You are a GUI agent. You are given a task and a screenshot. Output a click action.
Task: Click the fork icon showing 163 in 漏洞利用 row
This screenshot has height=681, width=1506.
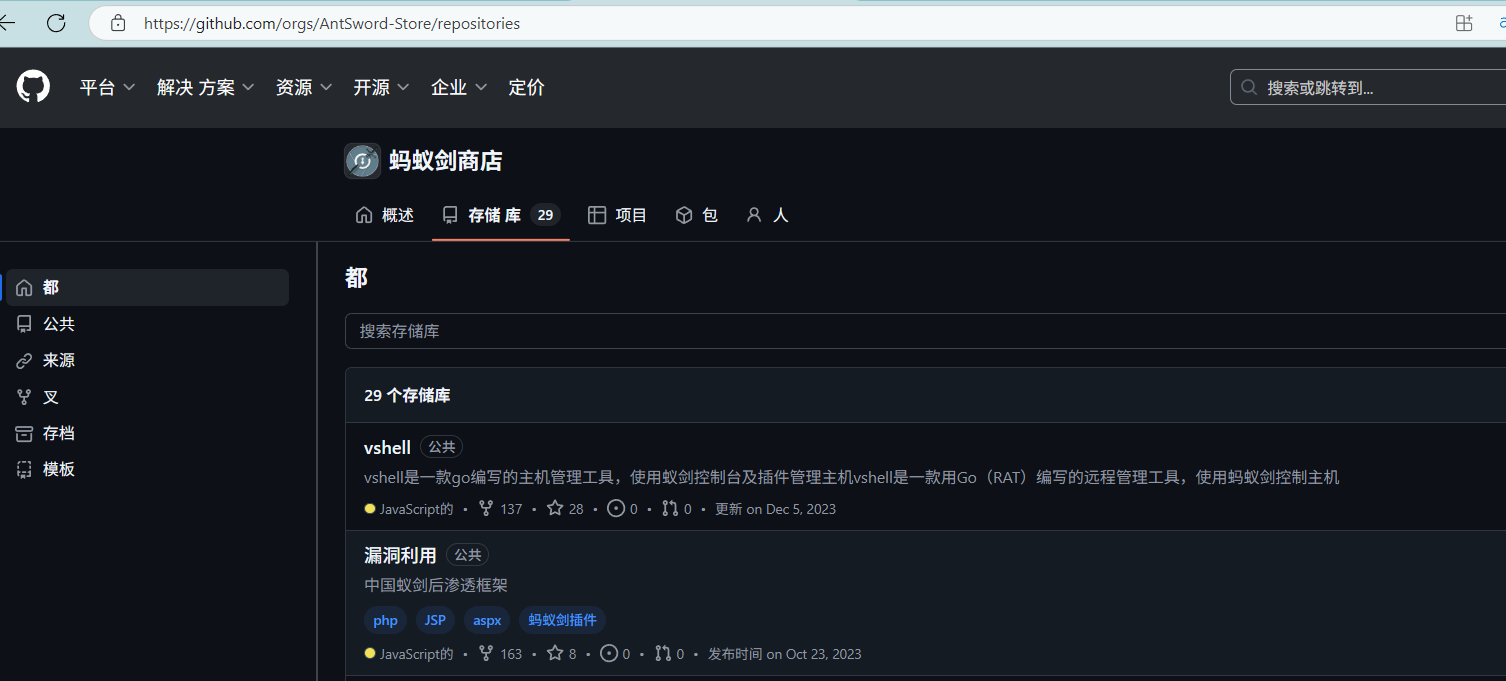[x=486, y=653]
